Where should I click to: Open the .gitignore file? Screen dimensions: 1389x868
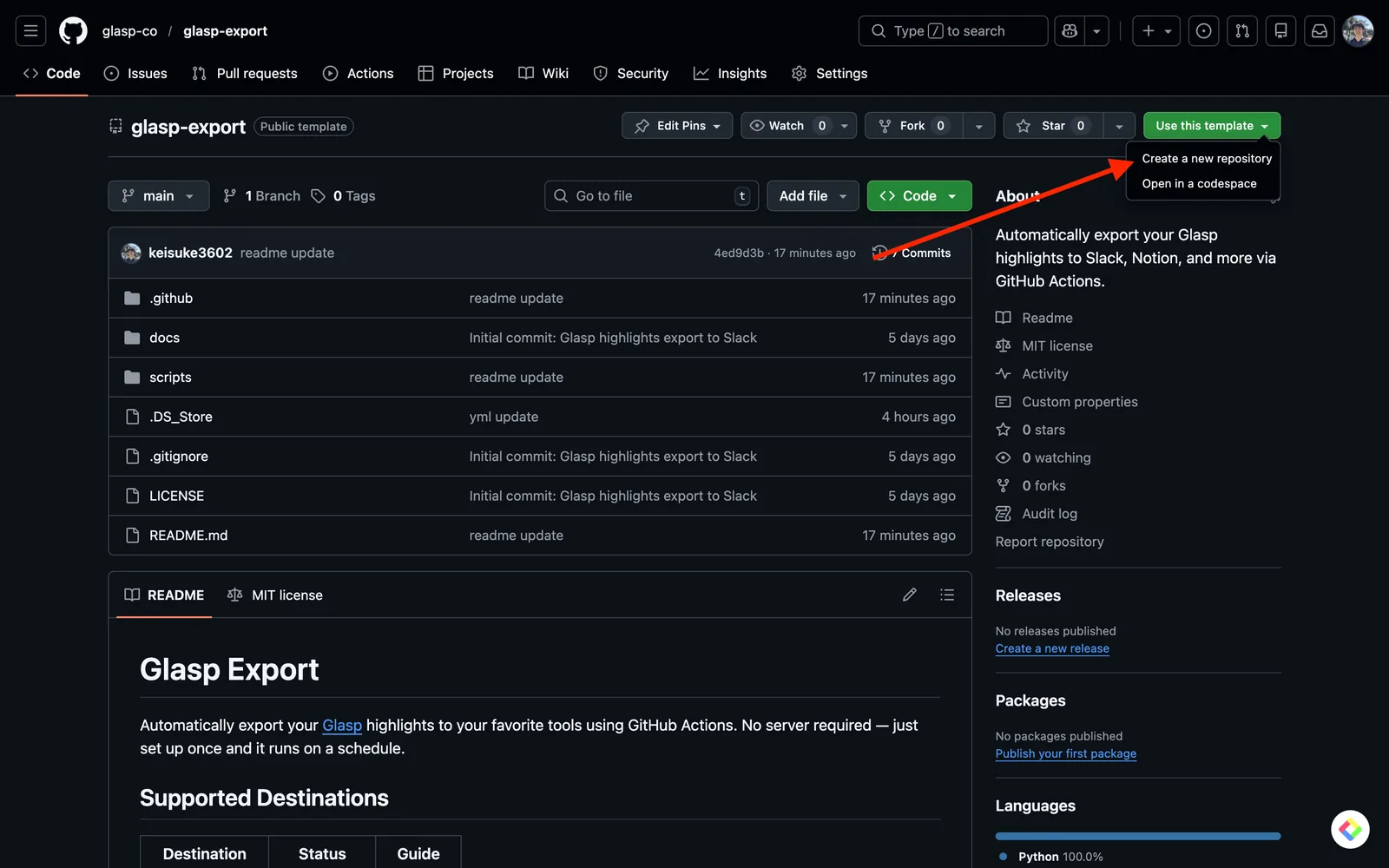pyautogui.click(x=179, y=457)
